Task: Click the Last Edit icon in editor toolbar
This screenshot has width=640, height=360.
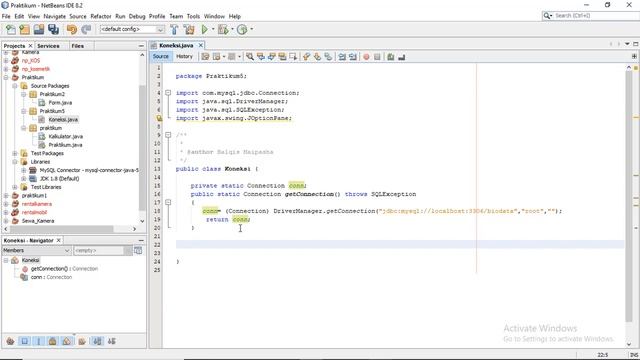Action: coord(205,57)
